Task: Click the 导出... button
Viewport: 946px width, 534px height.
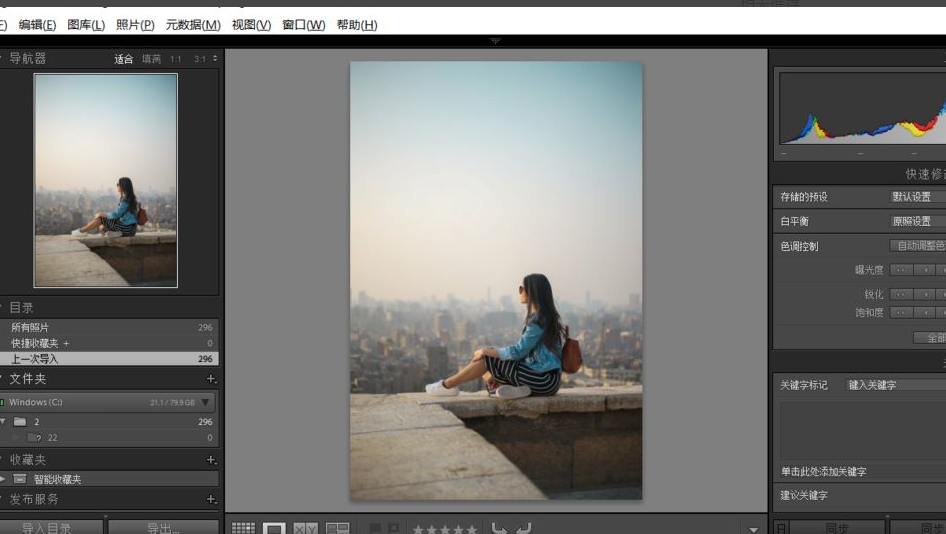Action: (163, 527)
